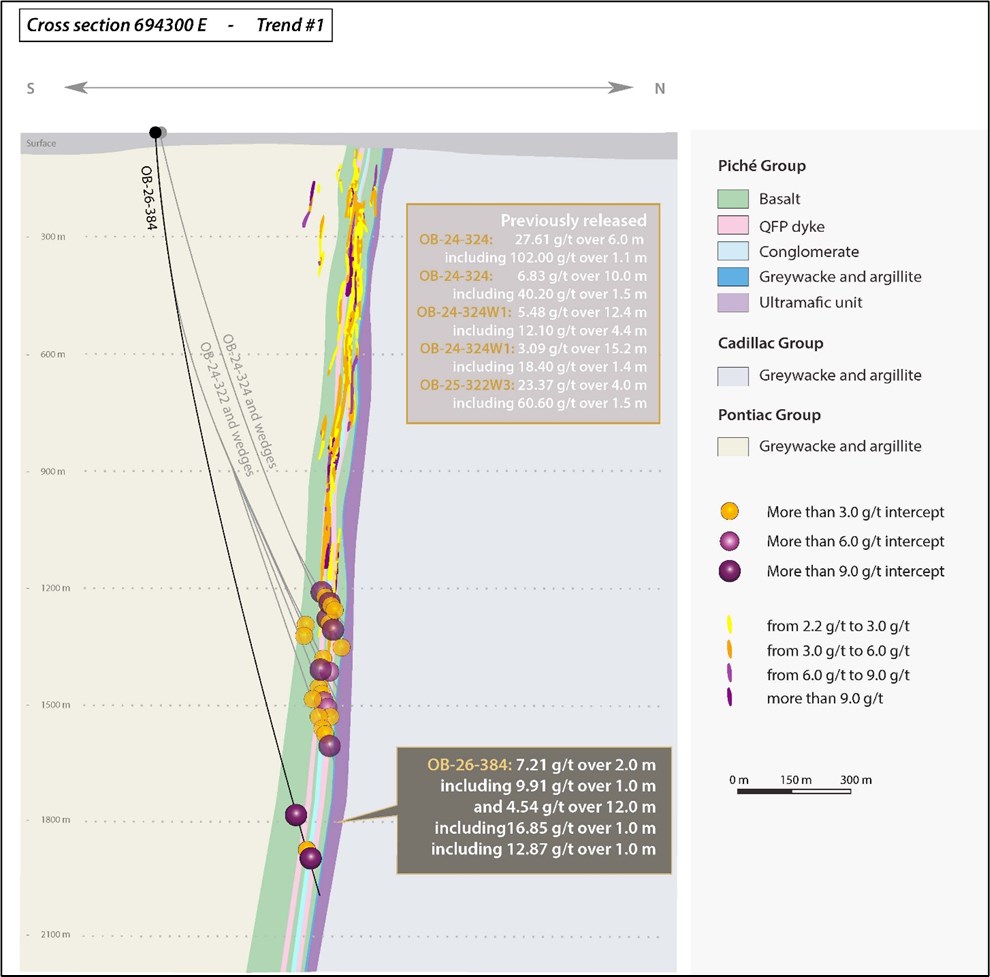Click the dark purple 'more than 9.0 g/t' legend streak
This screenshot has width=990, height=977.
732,698
